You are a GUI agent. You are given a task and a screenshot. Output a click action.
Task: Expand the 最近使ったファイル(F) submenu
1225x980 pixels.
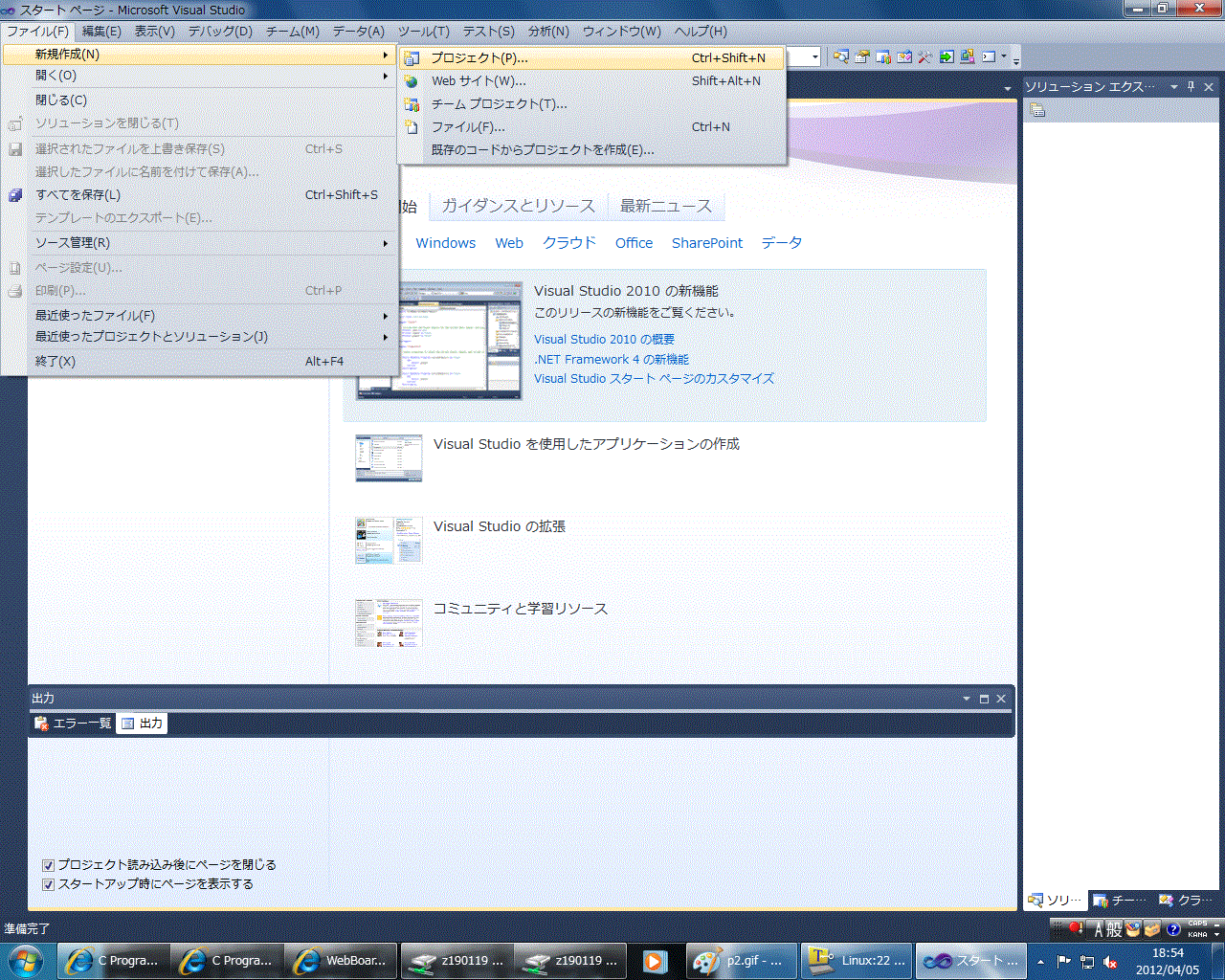tap(199, 316)
